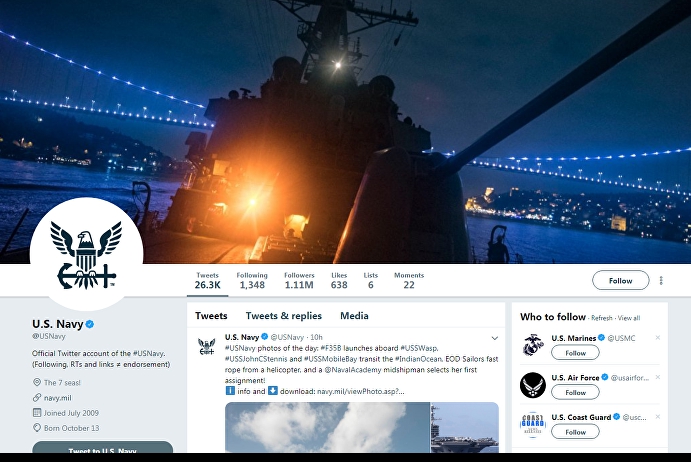Open the three-dot more options beside Follow
The image size is (691, 462).
661,280
